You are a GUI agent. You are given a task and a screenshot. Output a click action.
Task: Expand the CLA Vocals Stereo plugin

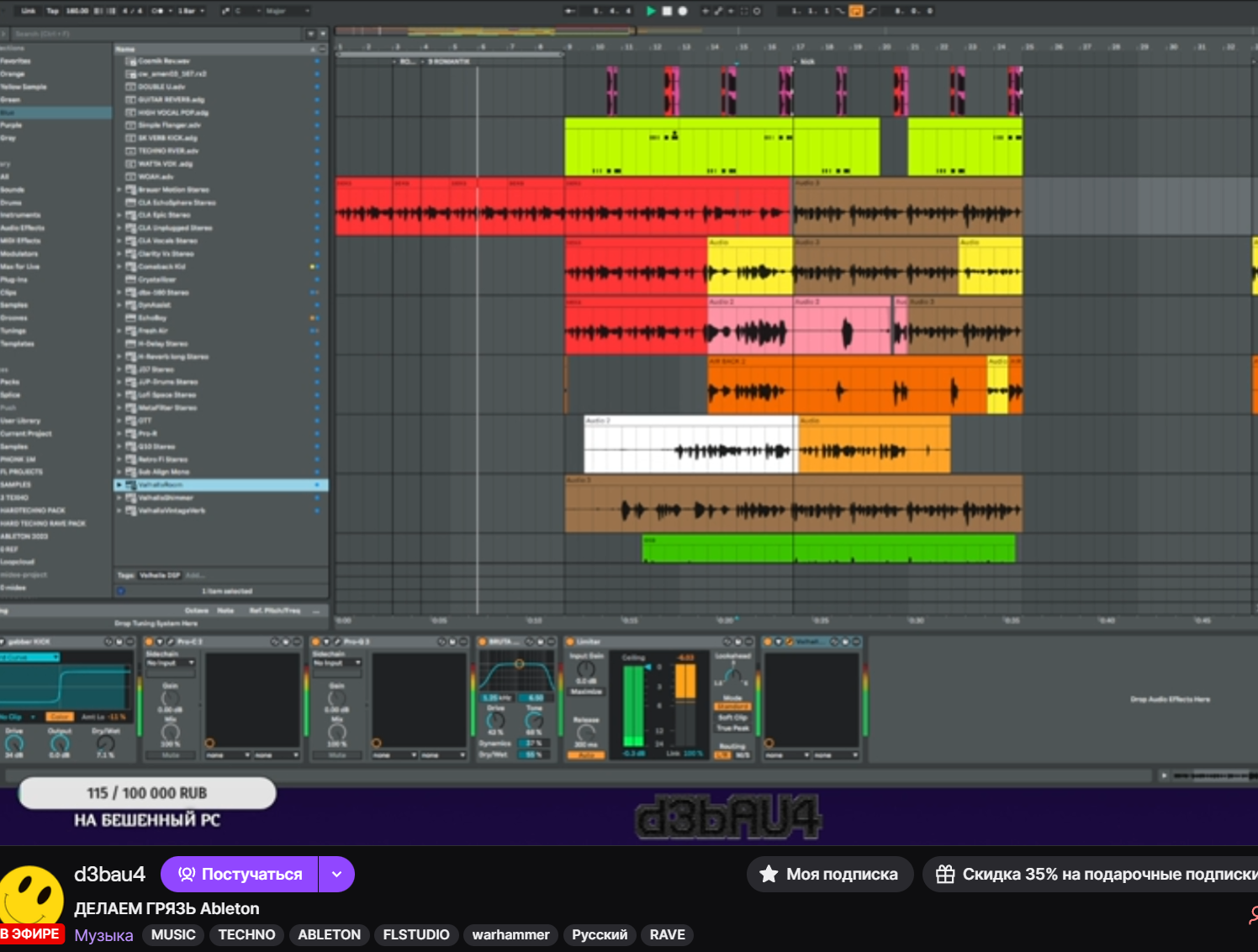coord(119,241)
